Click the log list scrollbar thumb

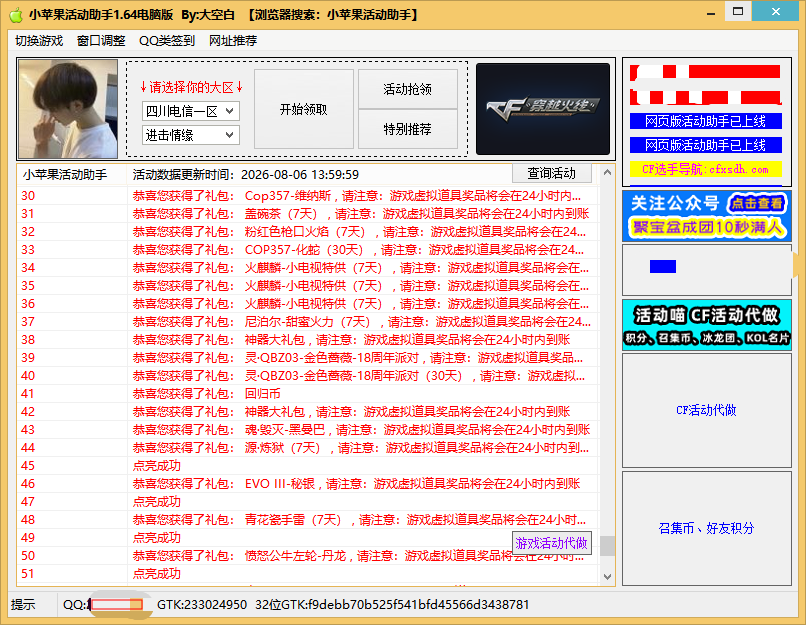click(x=608, y=546)
